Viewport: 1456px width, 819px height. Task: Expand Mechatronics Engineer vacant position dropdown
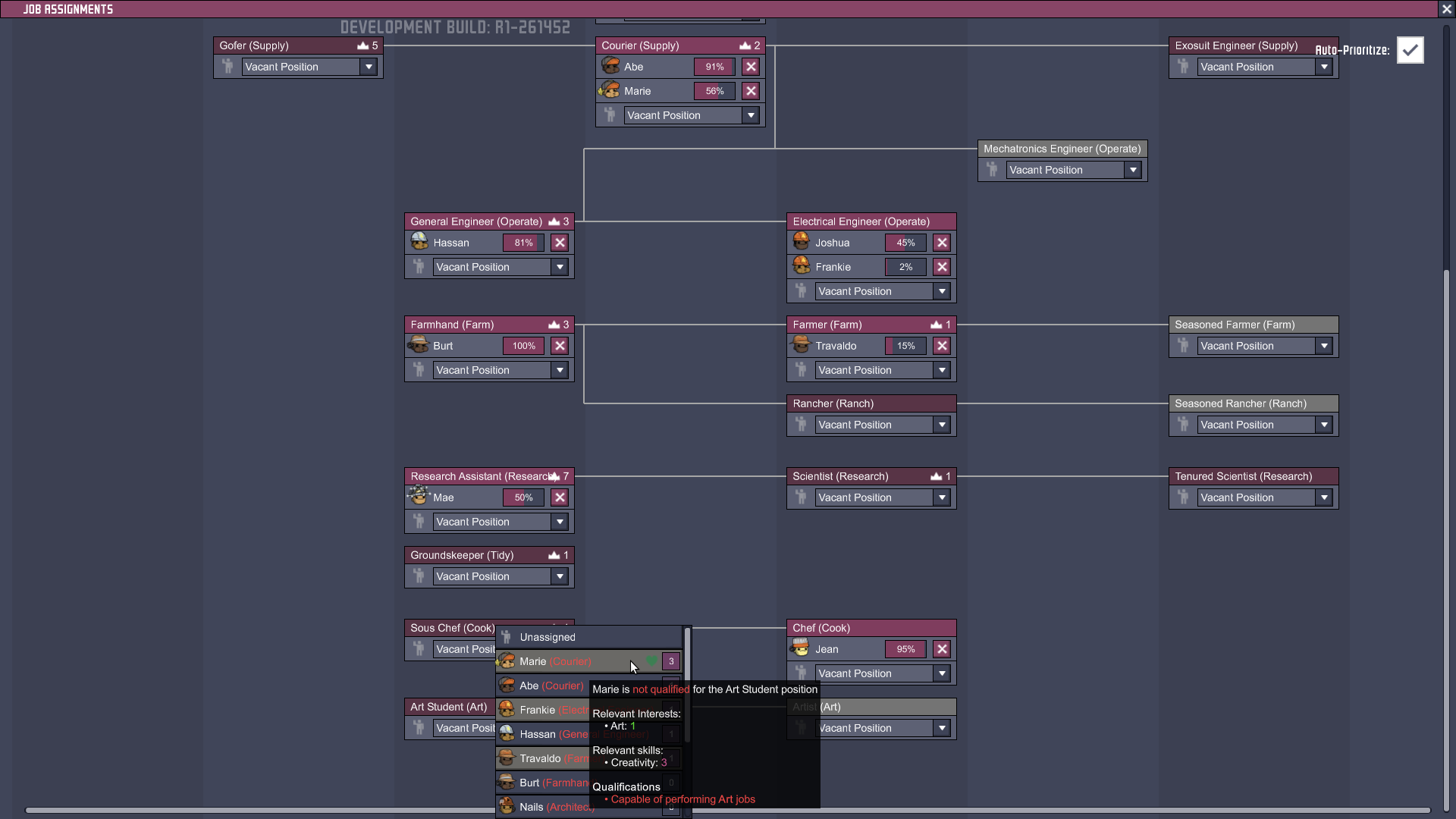pyautogui.click(x=1133, y=170)
